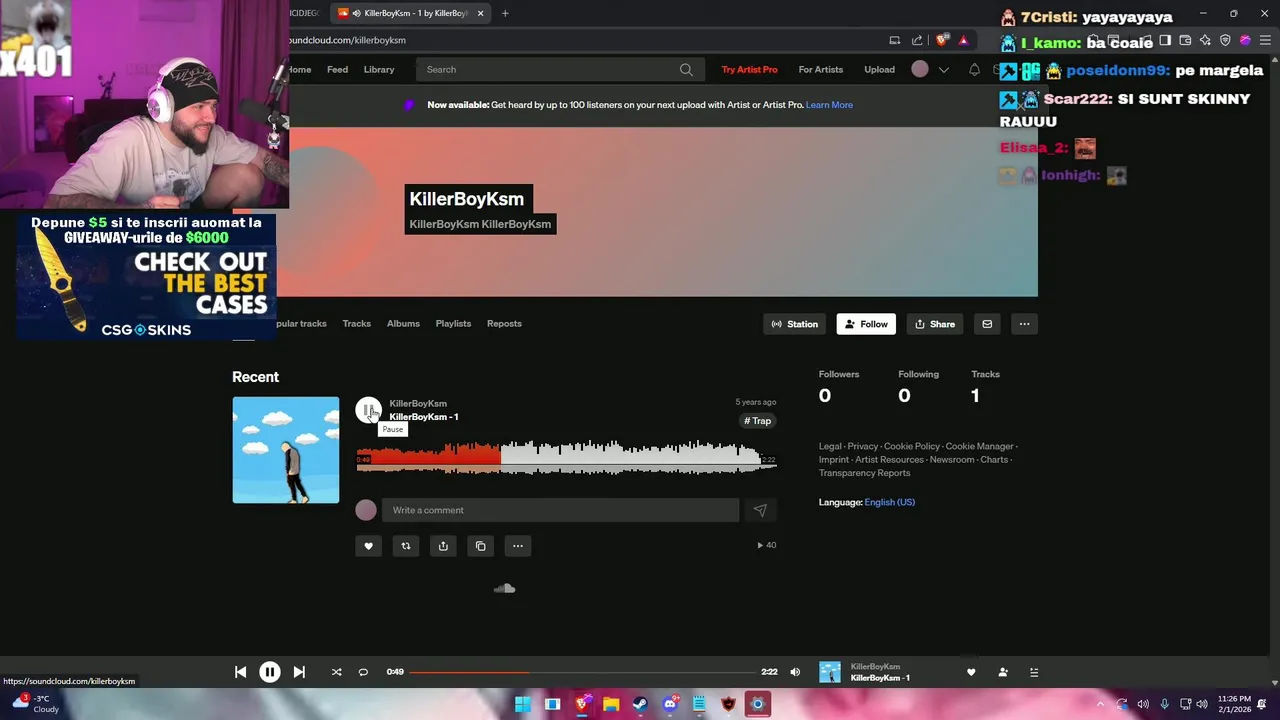The width and height of the screenshot is (1280, 720).
Task: Switch to the Tracks tab
Action: [356, 323]
